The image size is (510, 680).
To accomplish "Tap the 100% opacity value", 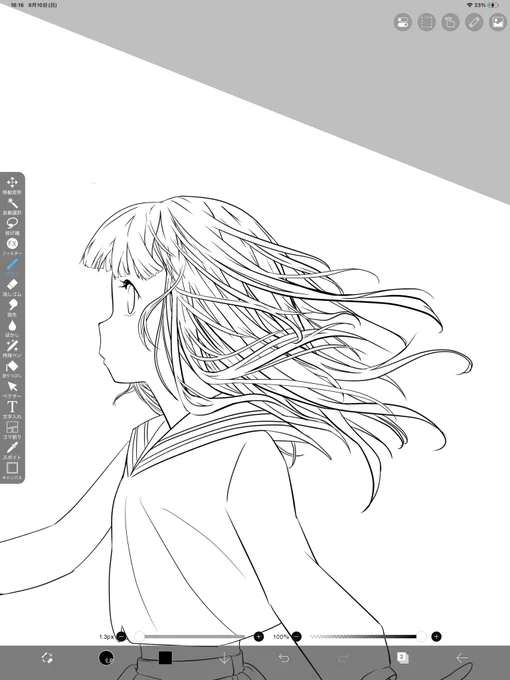I will (281, 637).
